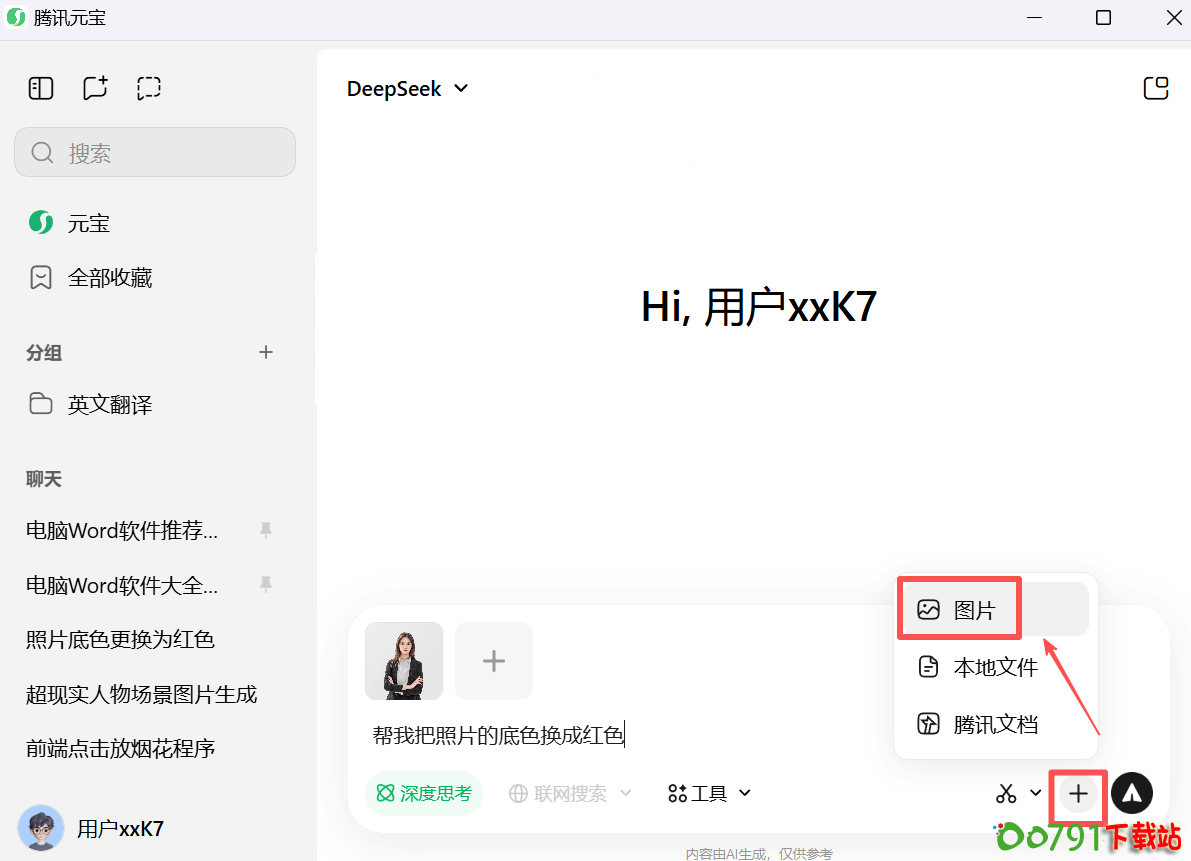Toggle 深度思考 deep thinking mode
Viewport: 1191px width, 861px height.
click(x=424, y=794)
